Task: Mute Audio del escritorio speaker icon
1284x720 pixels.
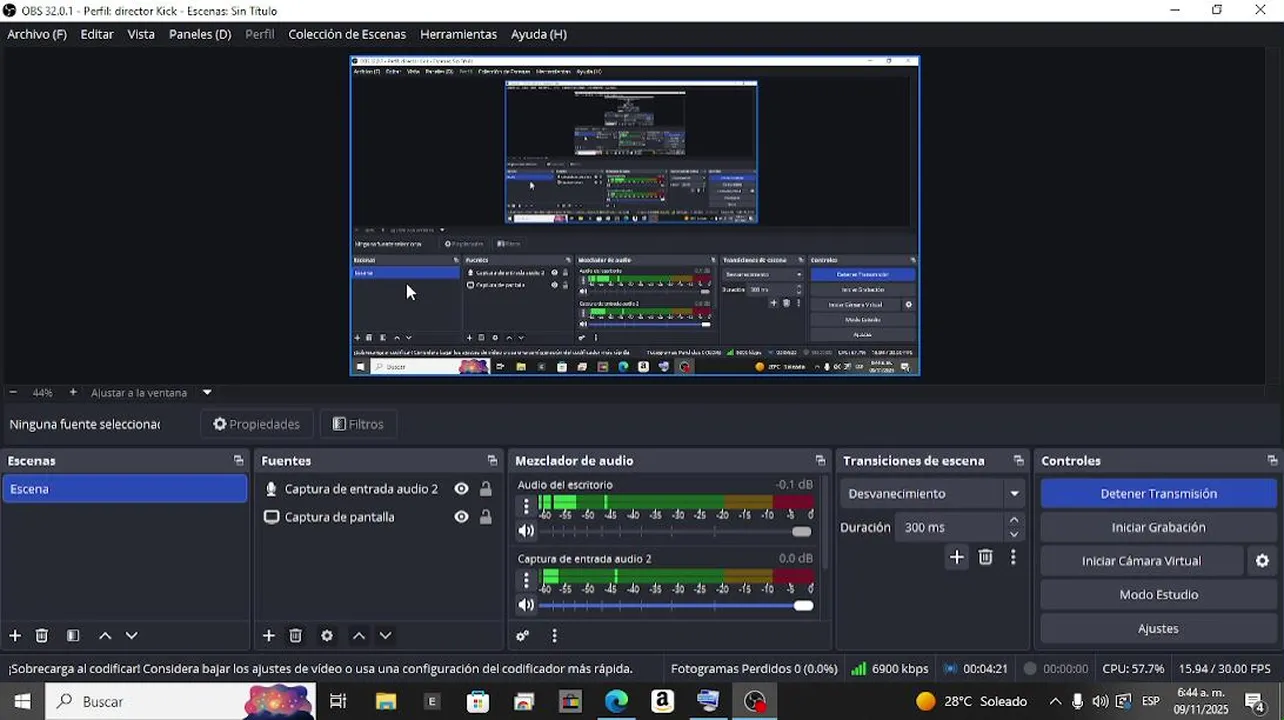Action: [x=526, y=531]
